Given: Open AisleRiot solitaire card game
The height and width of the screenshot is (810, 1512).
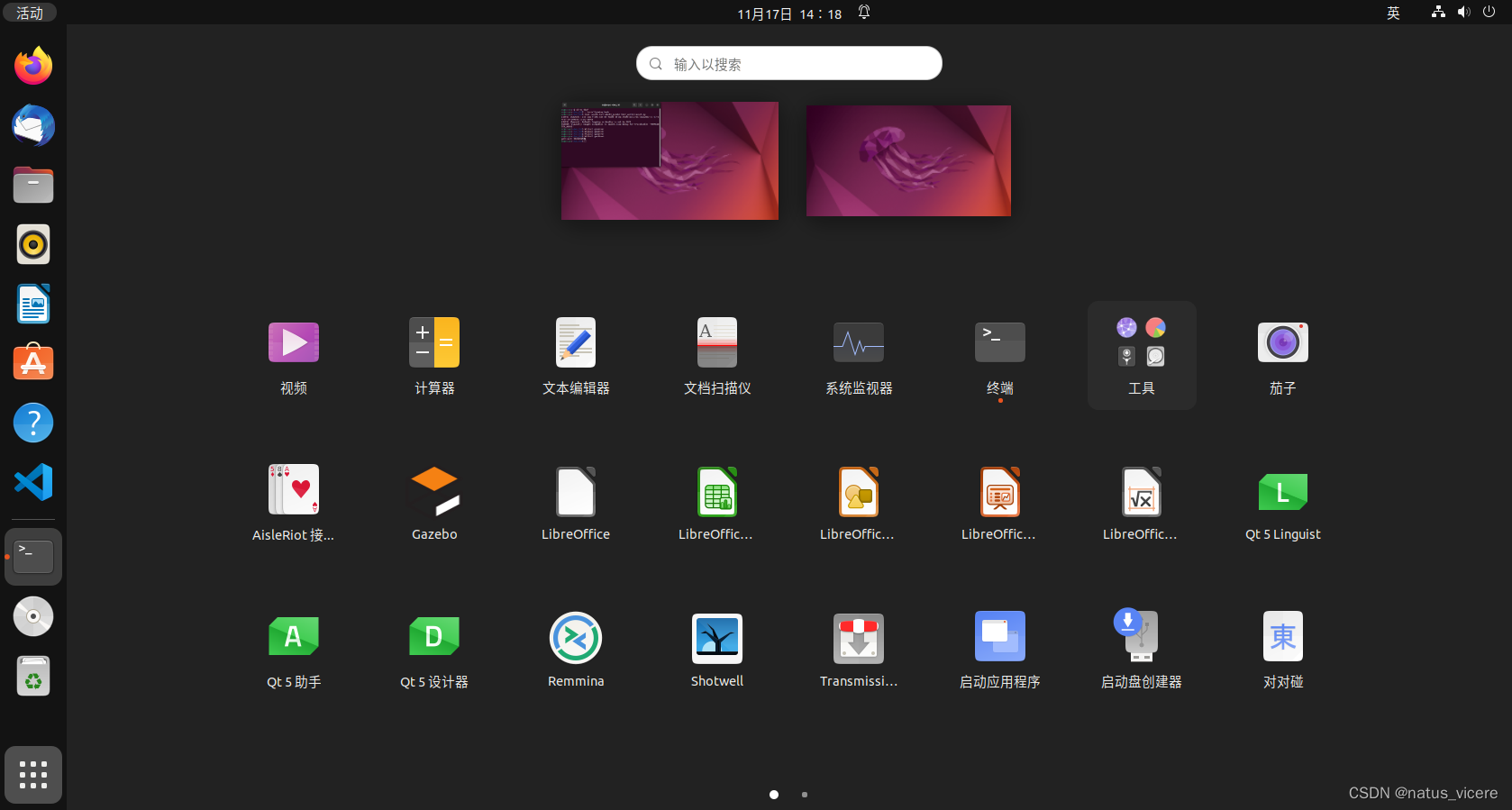Looking at the screenshot, I should [x=294, y=502].
